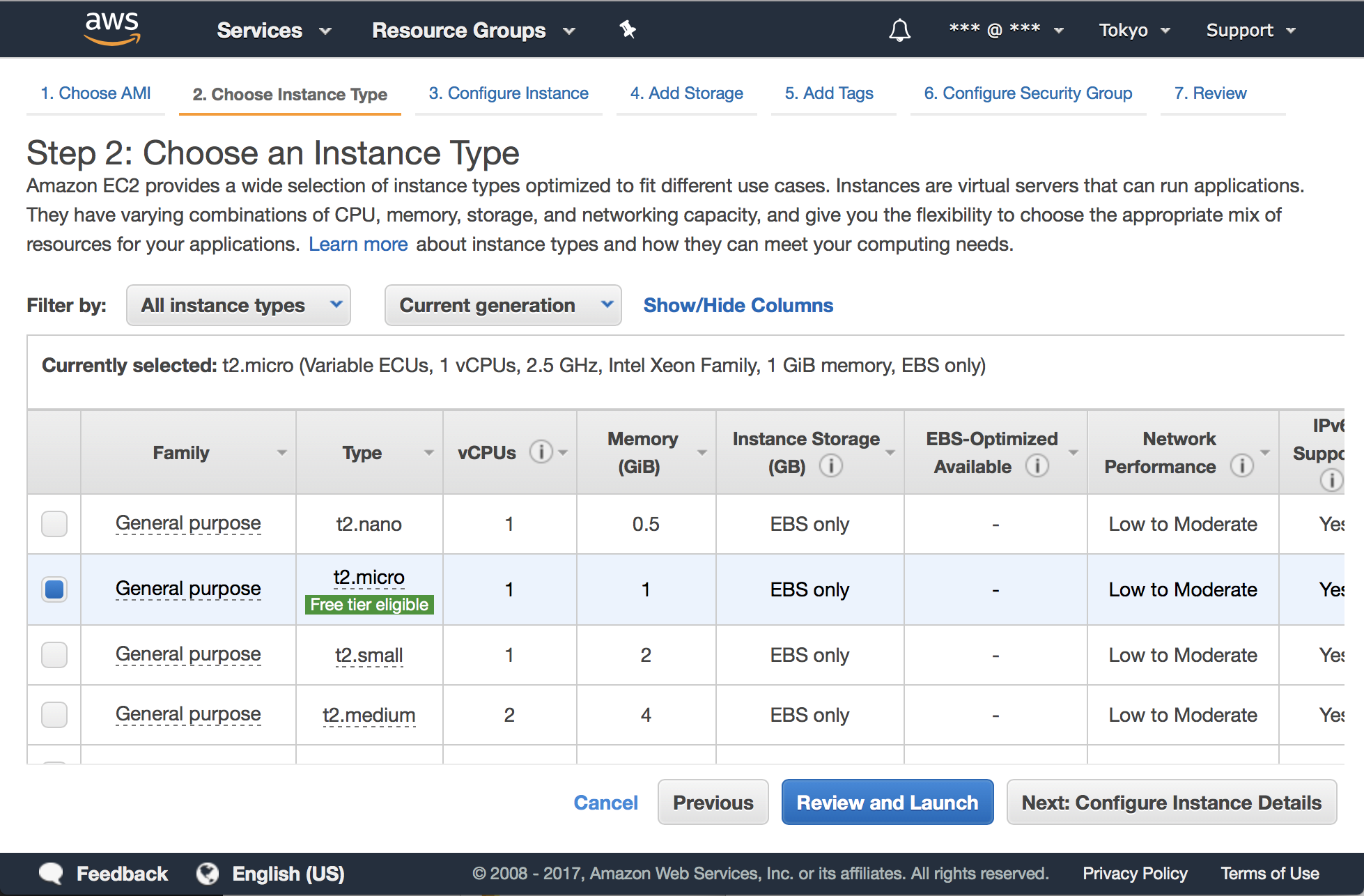This screenshot has height=896, width=1364.
Task: Click Next: Configure Instance Details button
Action: point(1172,803)
